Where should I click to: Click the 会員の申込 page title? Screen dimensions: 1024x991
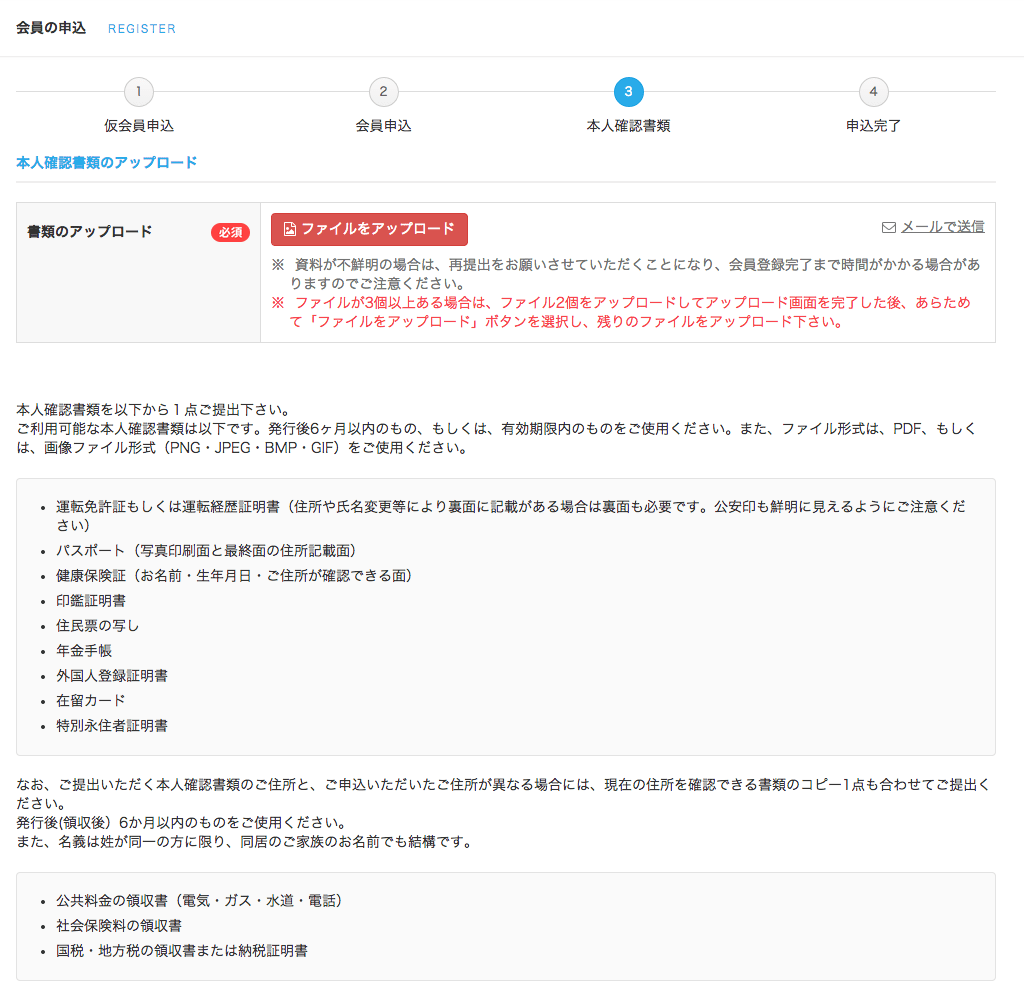[51, 28]
